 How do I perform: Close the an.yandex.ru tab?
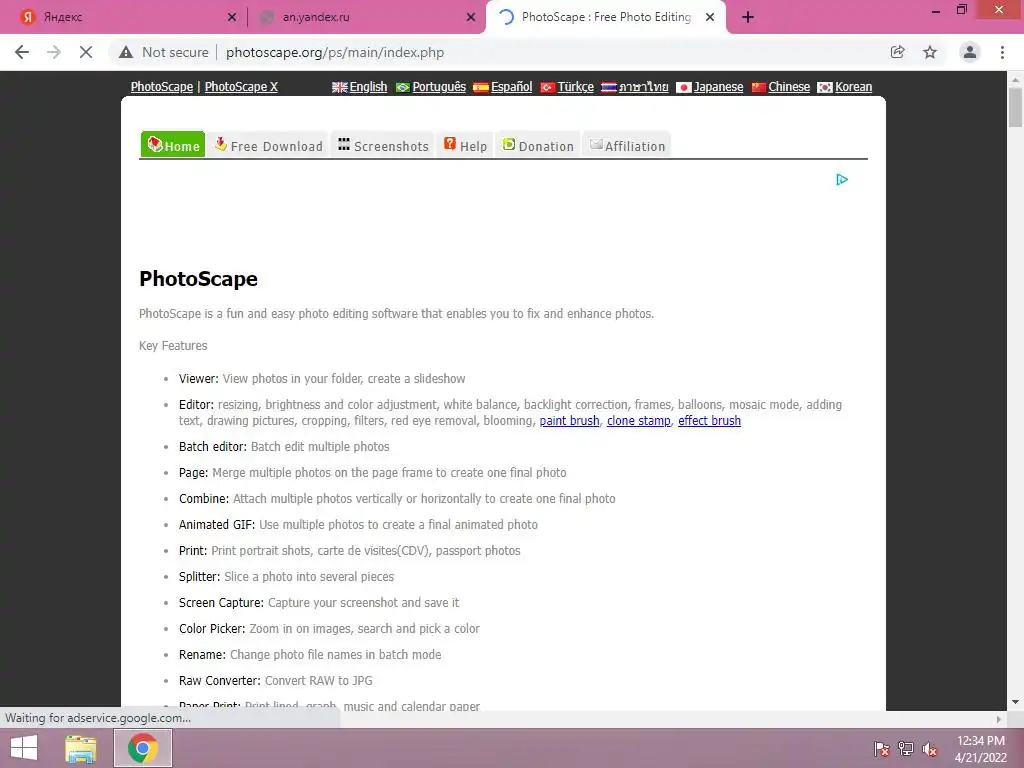pos(471,17)
